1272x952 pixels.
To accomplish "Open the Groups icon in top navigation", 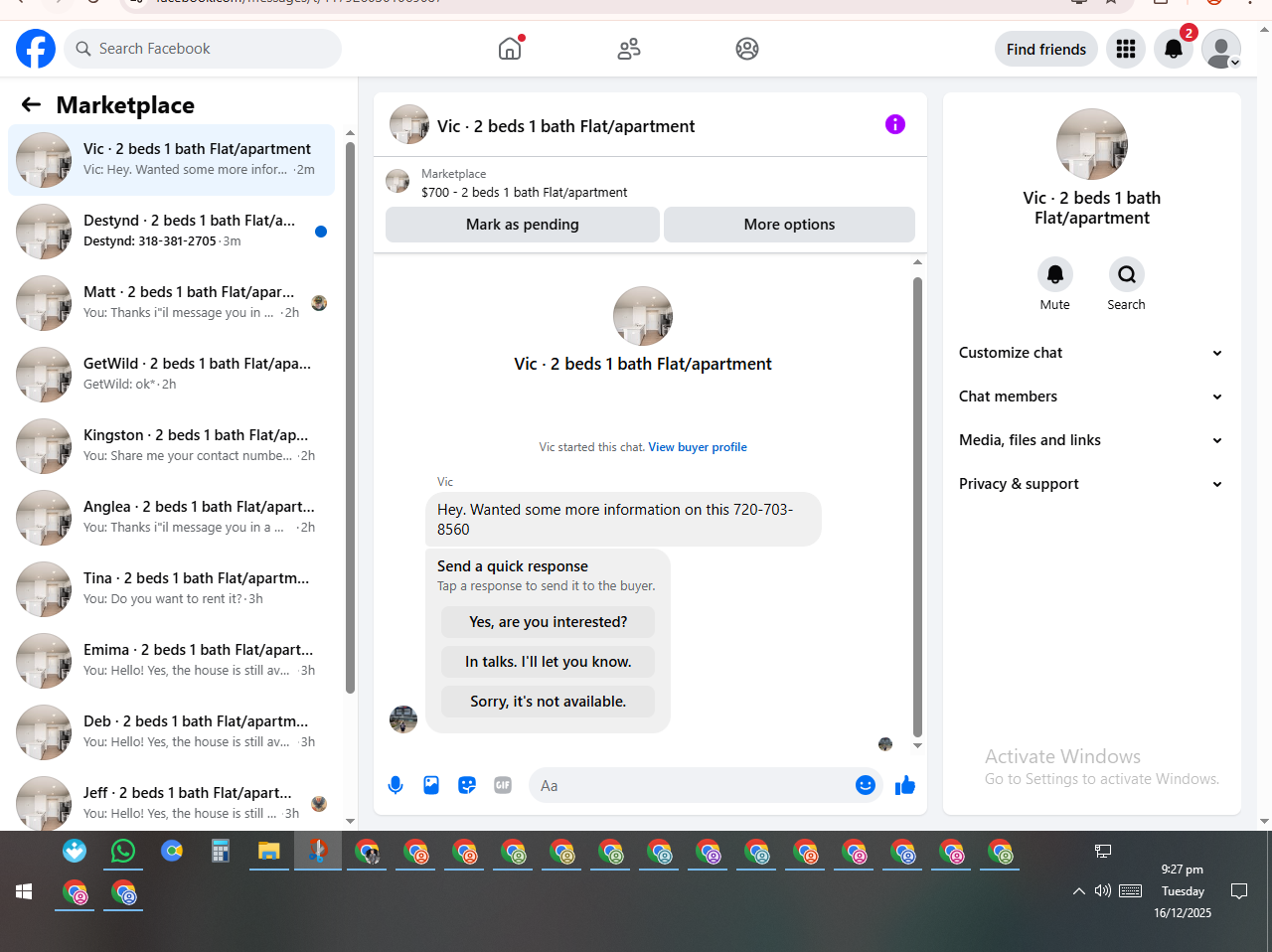I will [747, 49].
